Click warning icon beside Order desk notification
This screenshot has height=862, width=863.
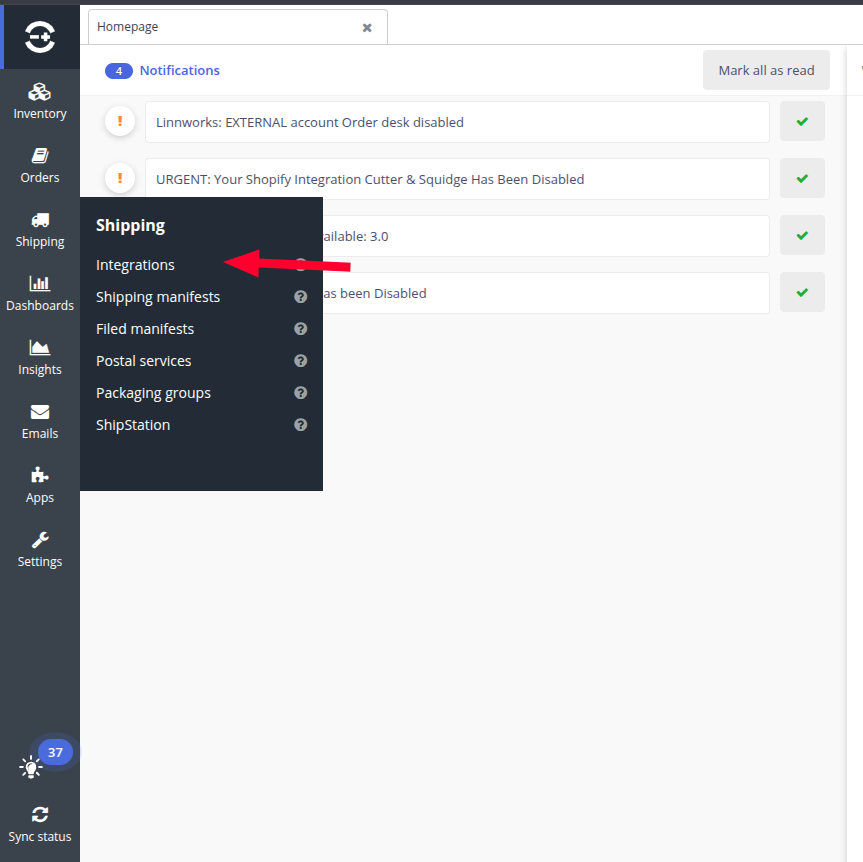120,121
